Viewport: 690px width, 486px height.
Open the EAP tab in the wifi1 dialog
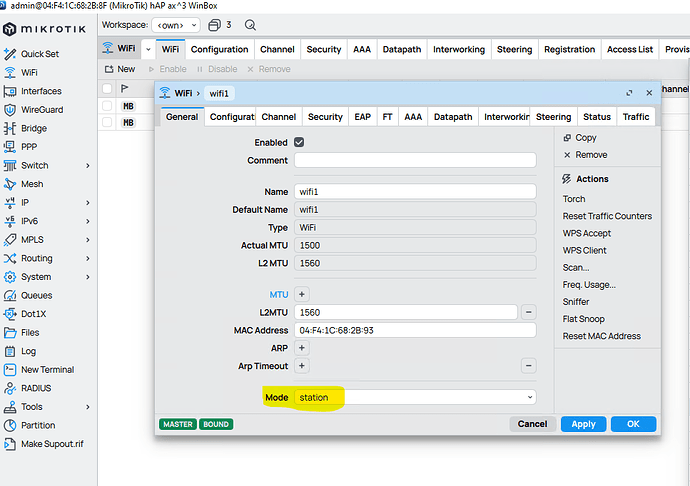click(363, 117)
